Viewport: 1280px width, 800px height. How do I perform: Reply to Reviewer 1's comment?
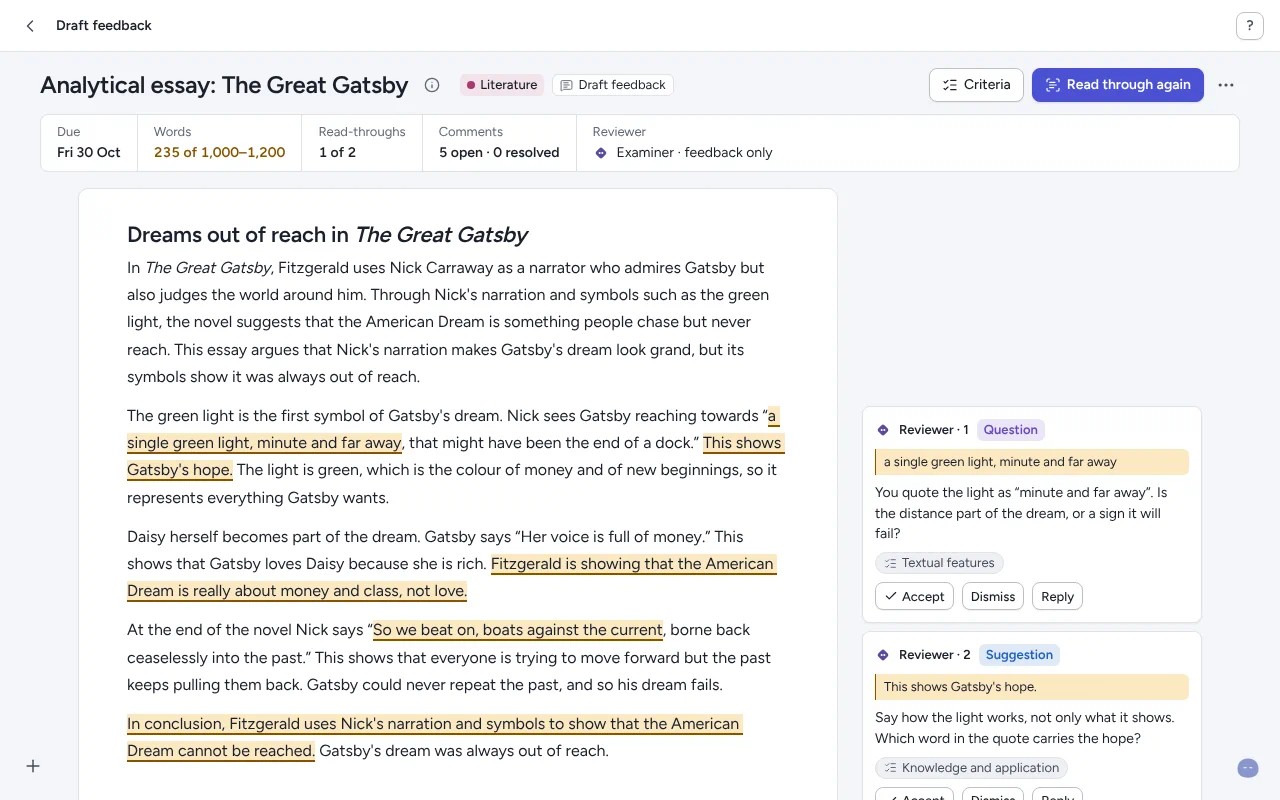1057,597
